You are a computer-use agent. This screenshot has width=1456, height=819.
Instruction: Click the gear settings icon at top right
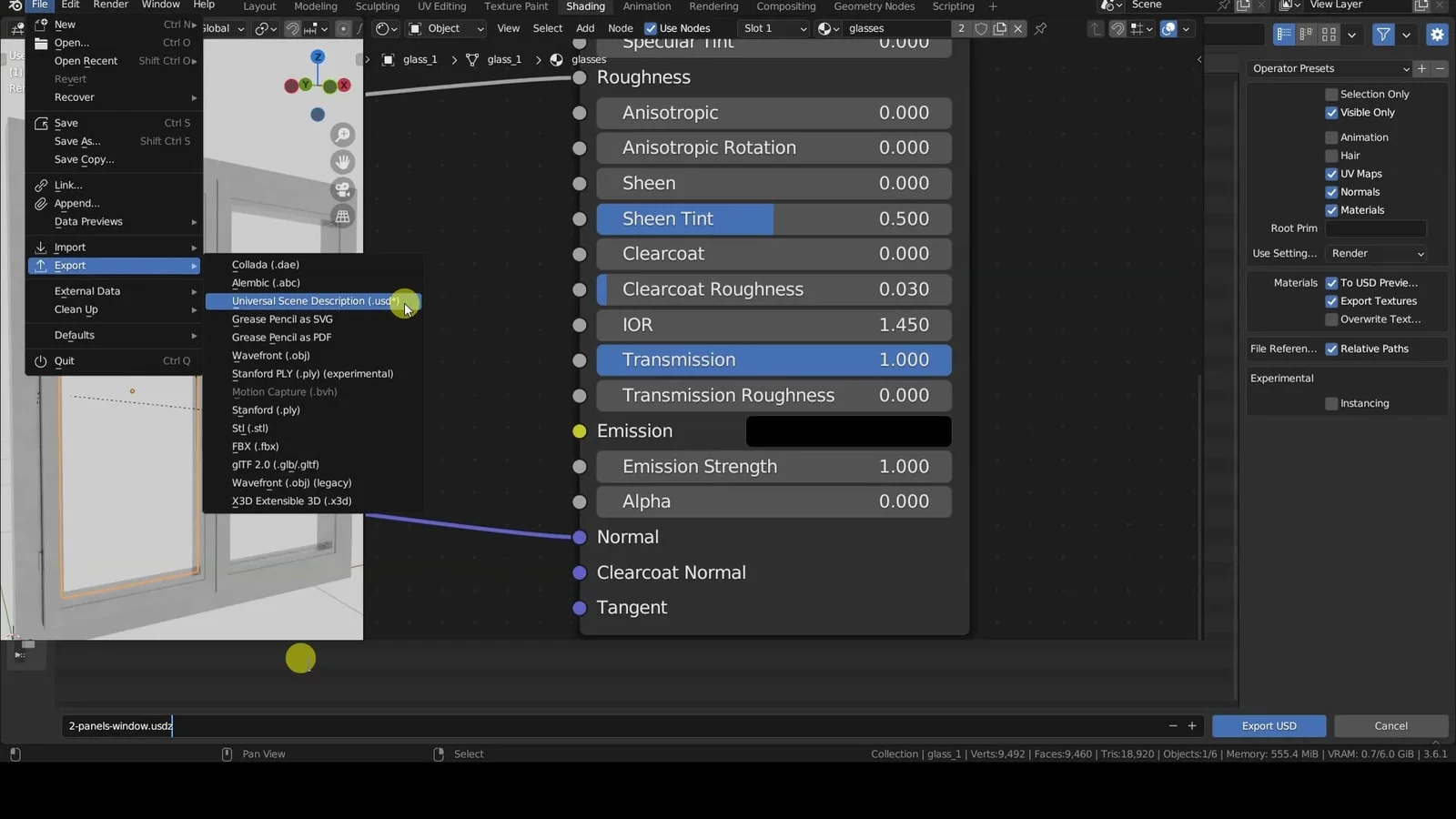coord(1437,35)
